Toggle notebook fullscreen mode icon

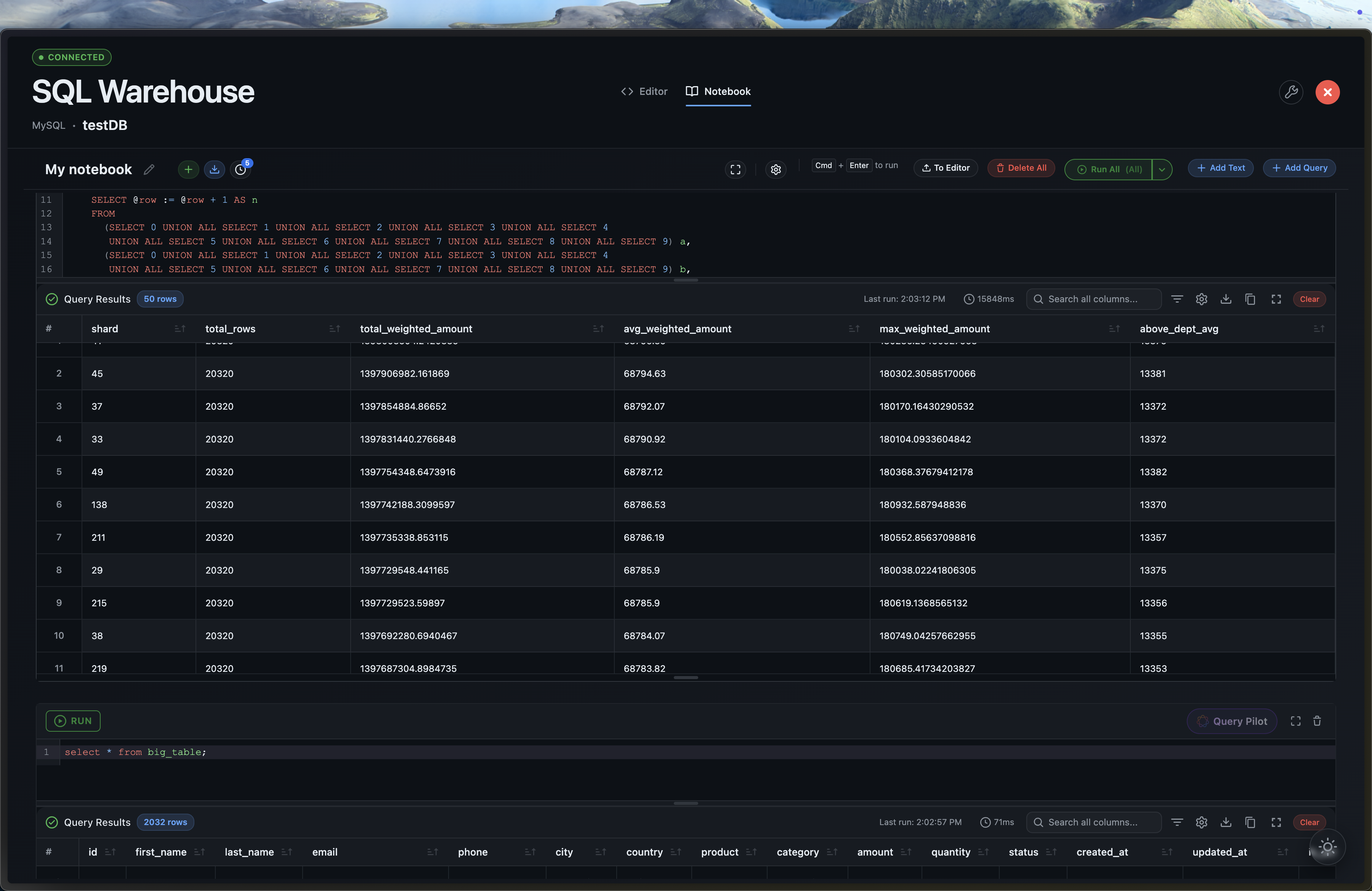(x=736, y=170)
